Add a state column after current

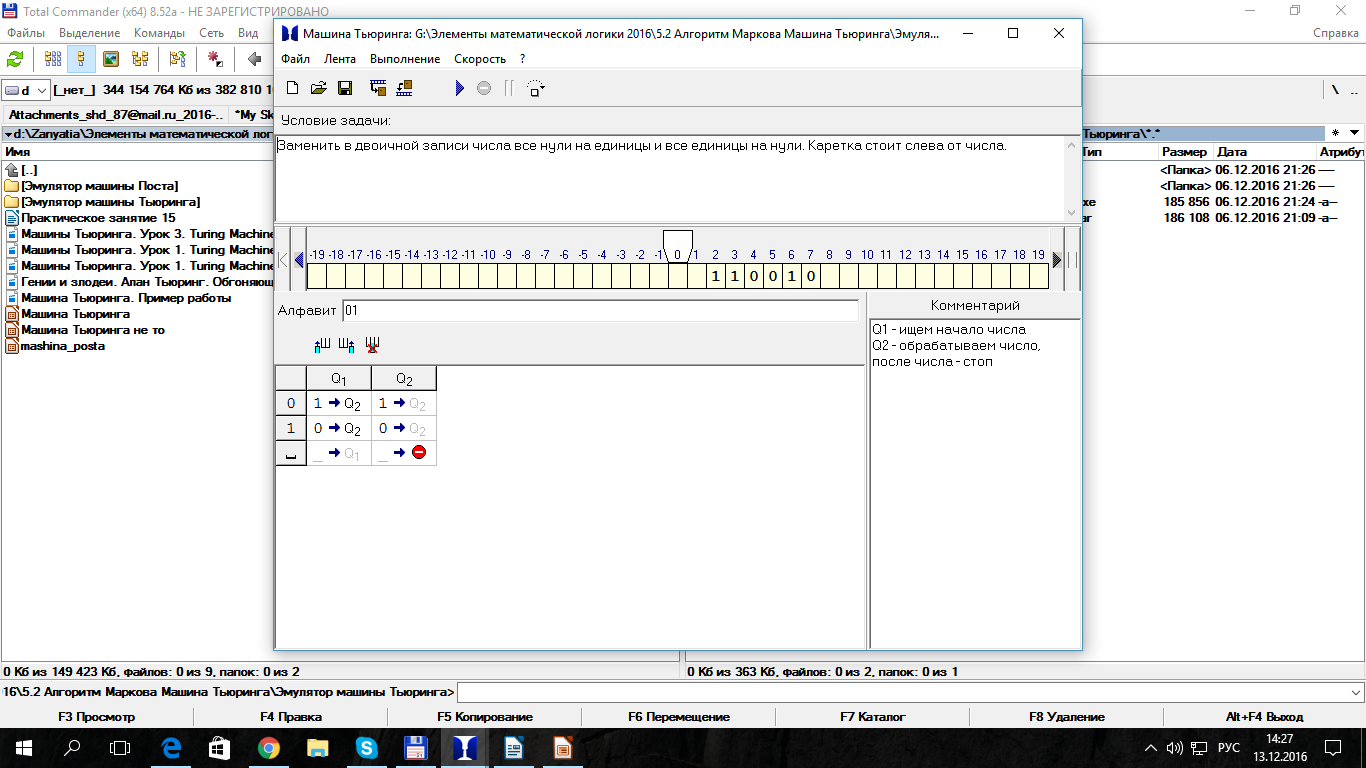coord(347,345)
